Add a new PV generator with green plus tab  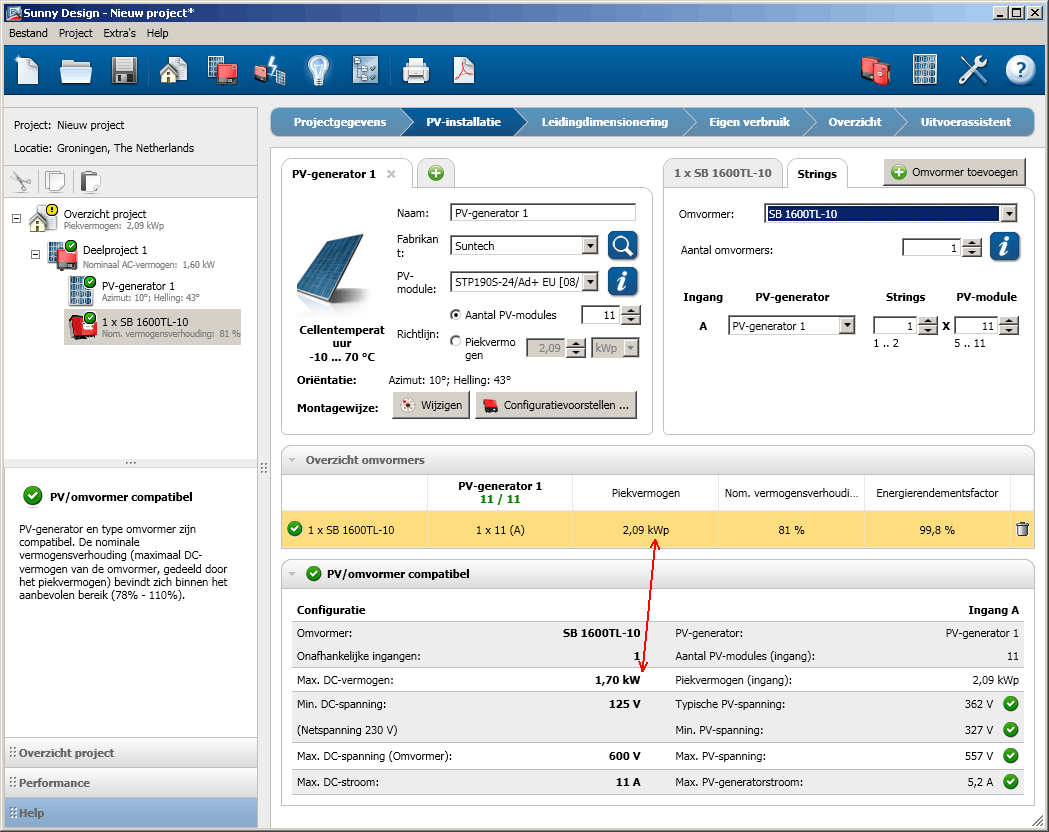pos(436,173)
